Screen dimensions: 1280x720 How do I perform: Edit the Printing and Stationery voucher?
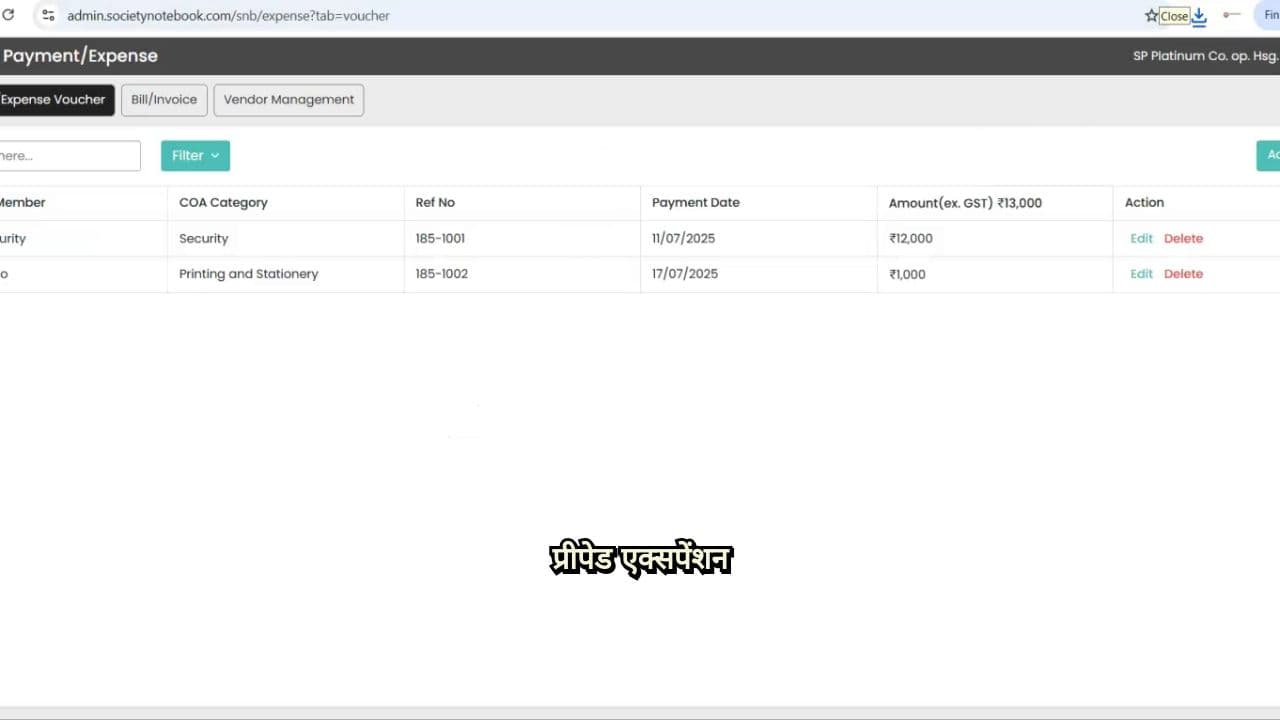point(1141,274)
